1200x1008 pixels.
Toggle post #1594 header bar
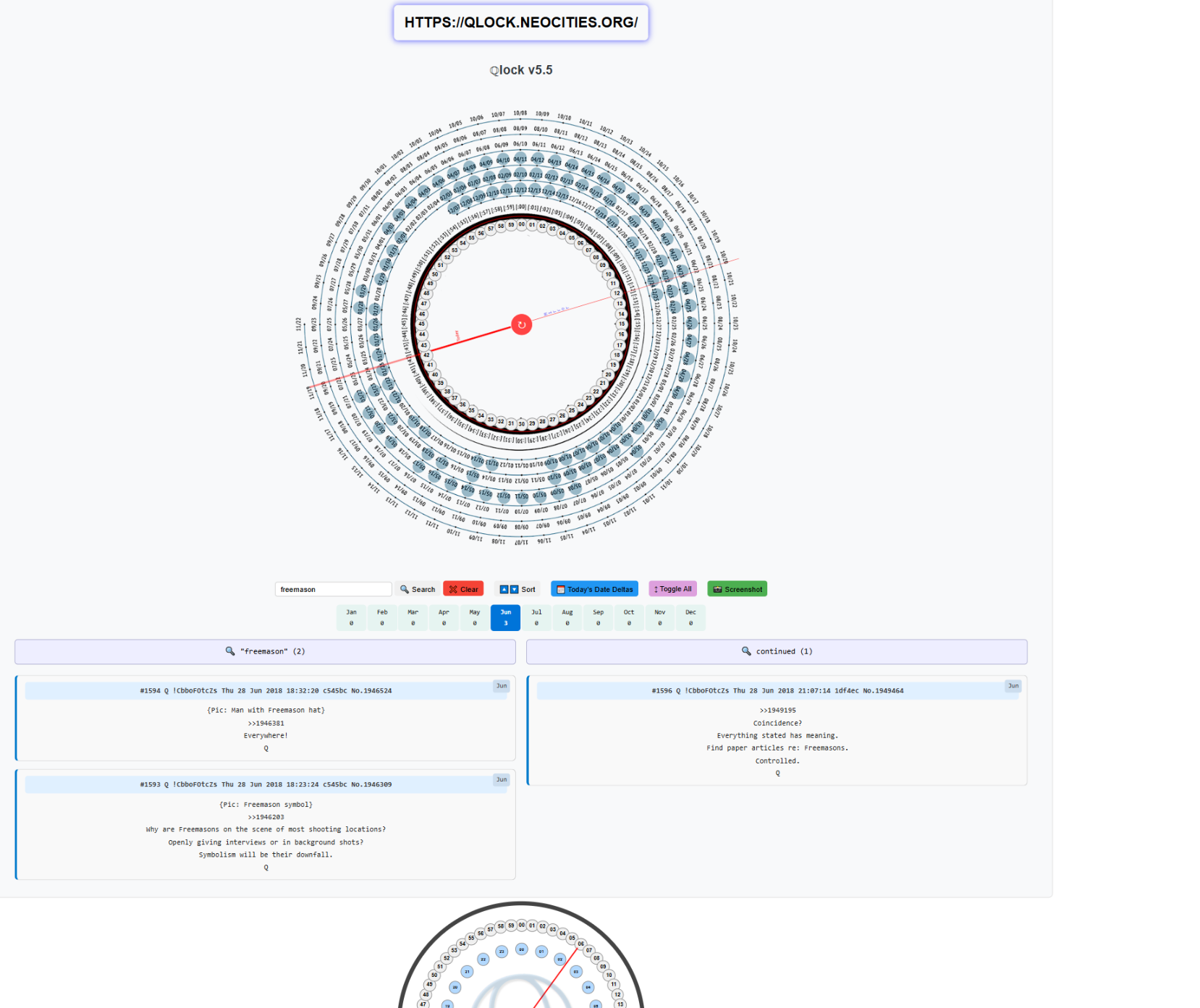tap(266, 691)
